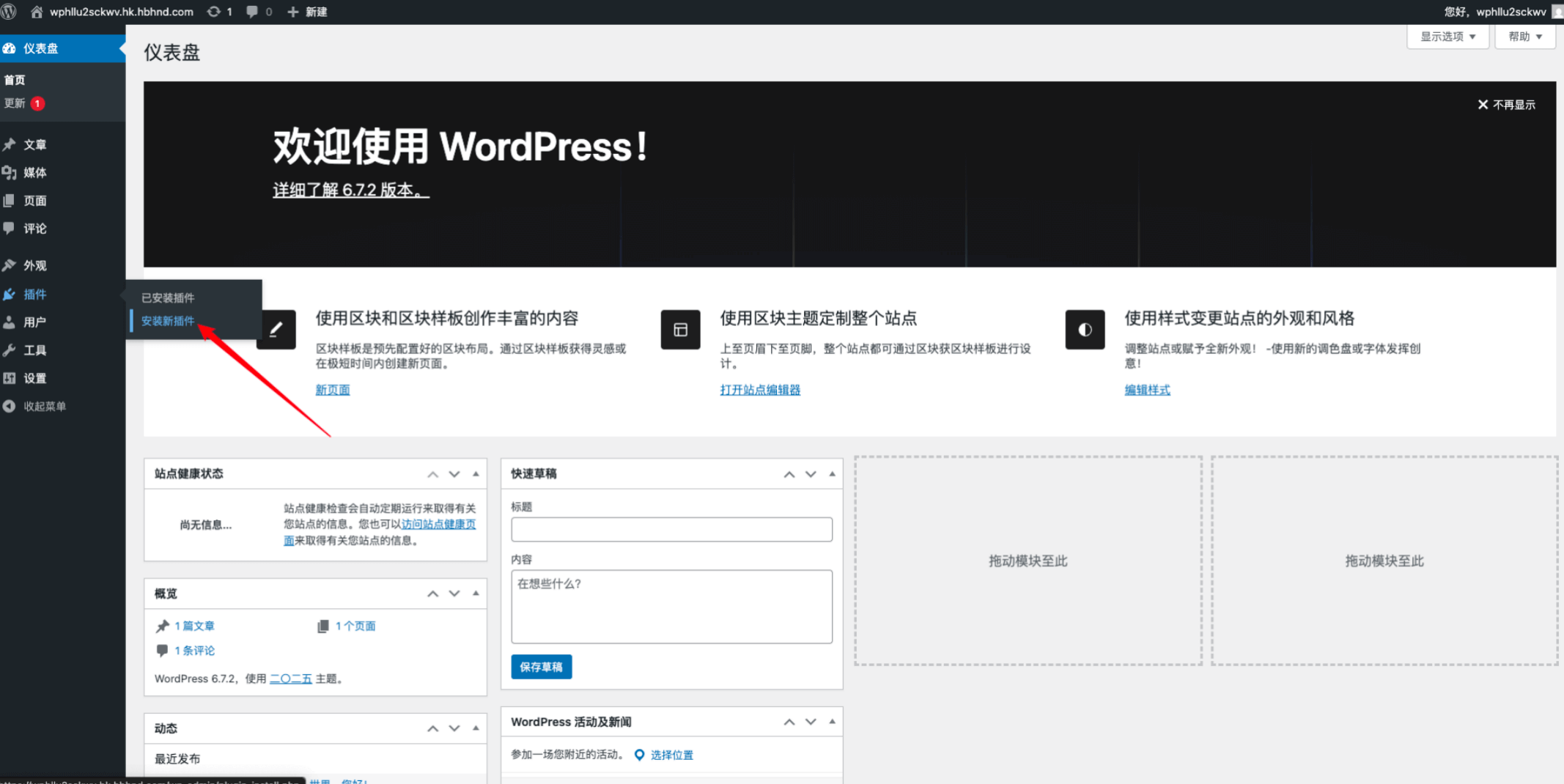Click the comments bubble icon in admin bar
Screen dimensions: 1564x784
pos(252,12)
